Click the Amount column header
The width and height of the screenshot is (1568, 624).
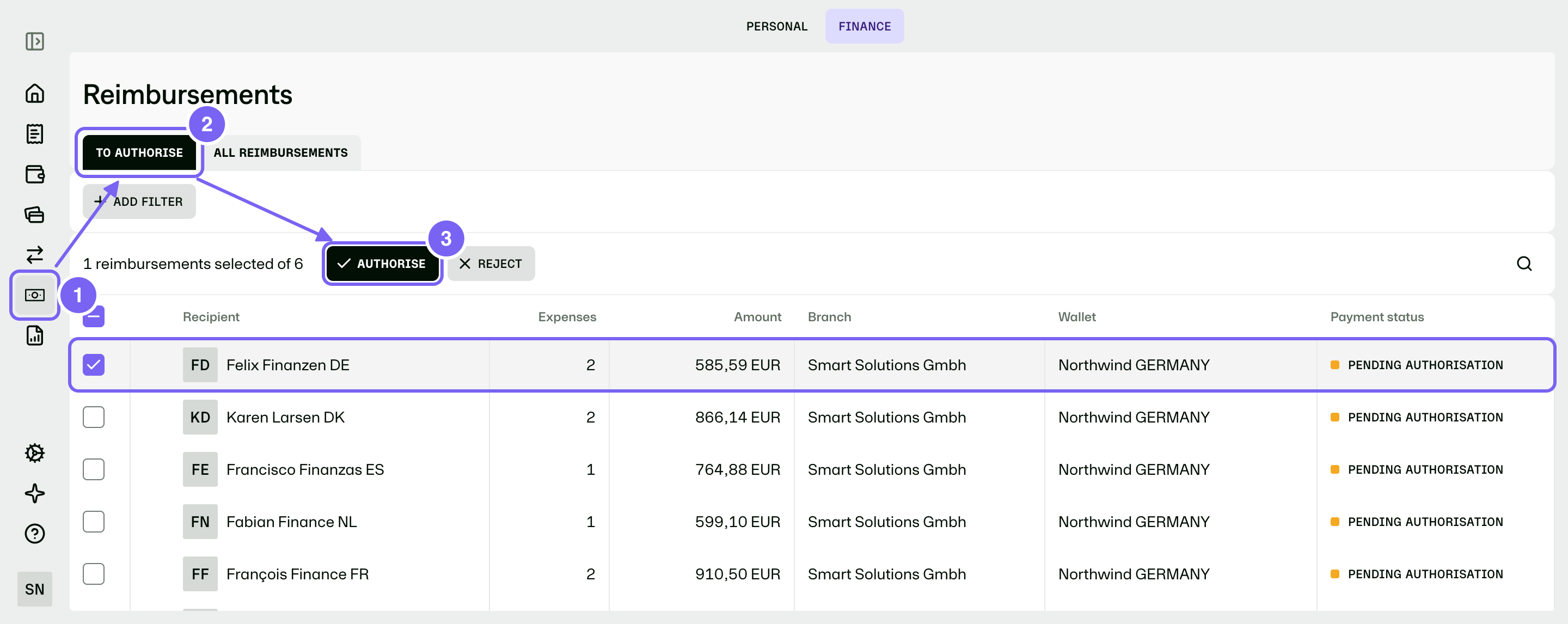pos(757,316)
